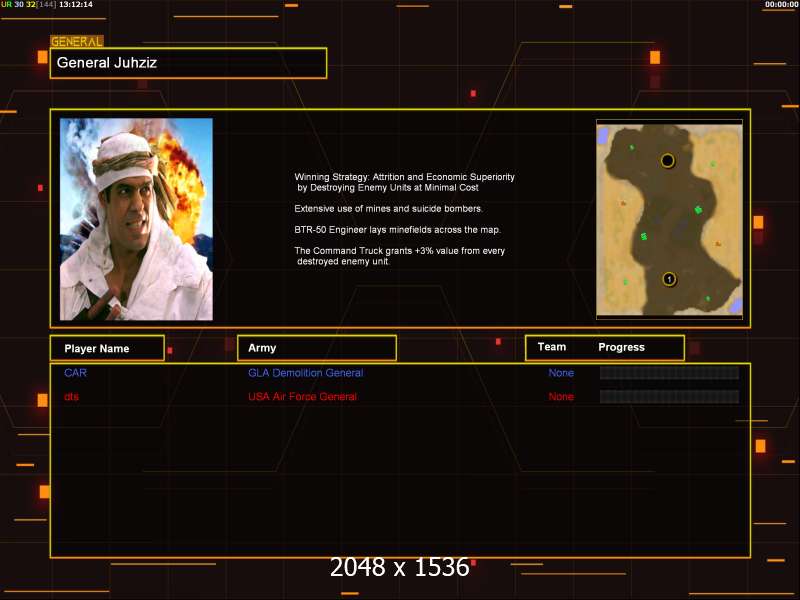This screenshot has height=600, width=800.
Task: Click the Team column label
Action: point(552,347)
